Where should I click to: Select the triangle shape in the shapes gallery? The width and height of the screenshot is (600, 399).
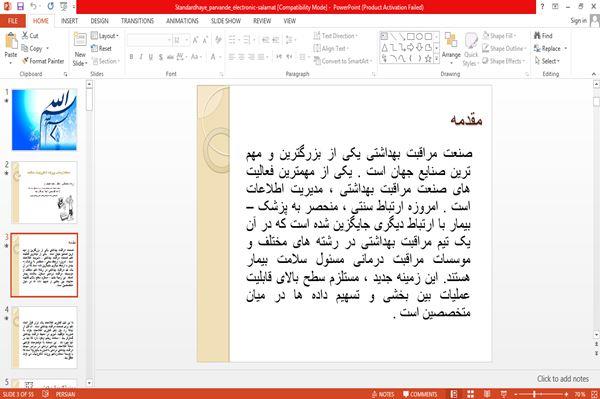pyautogui.click(x=384, y=47)
